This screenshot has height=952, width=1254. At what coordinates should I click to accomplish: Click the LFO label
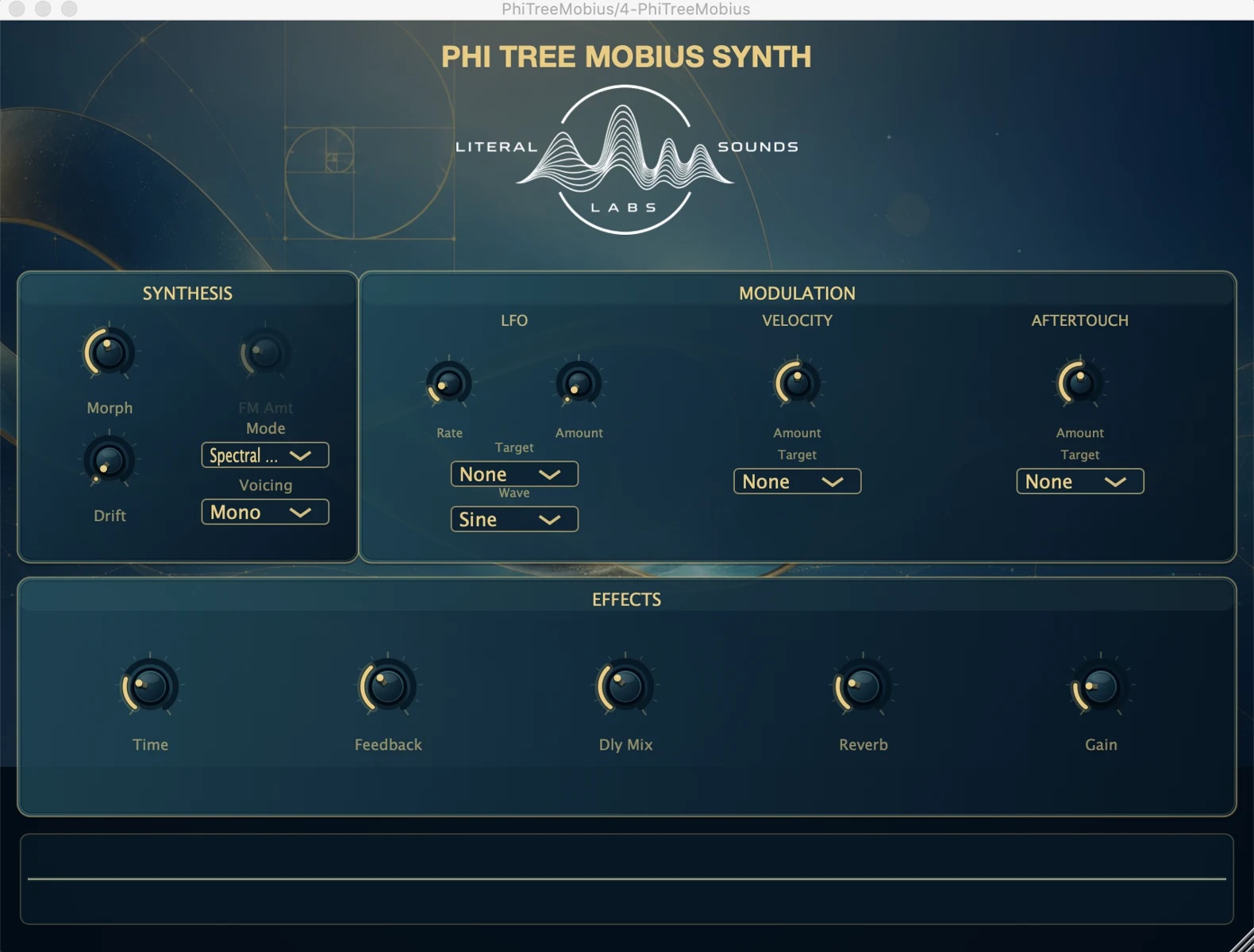[x=514, y=321]
